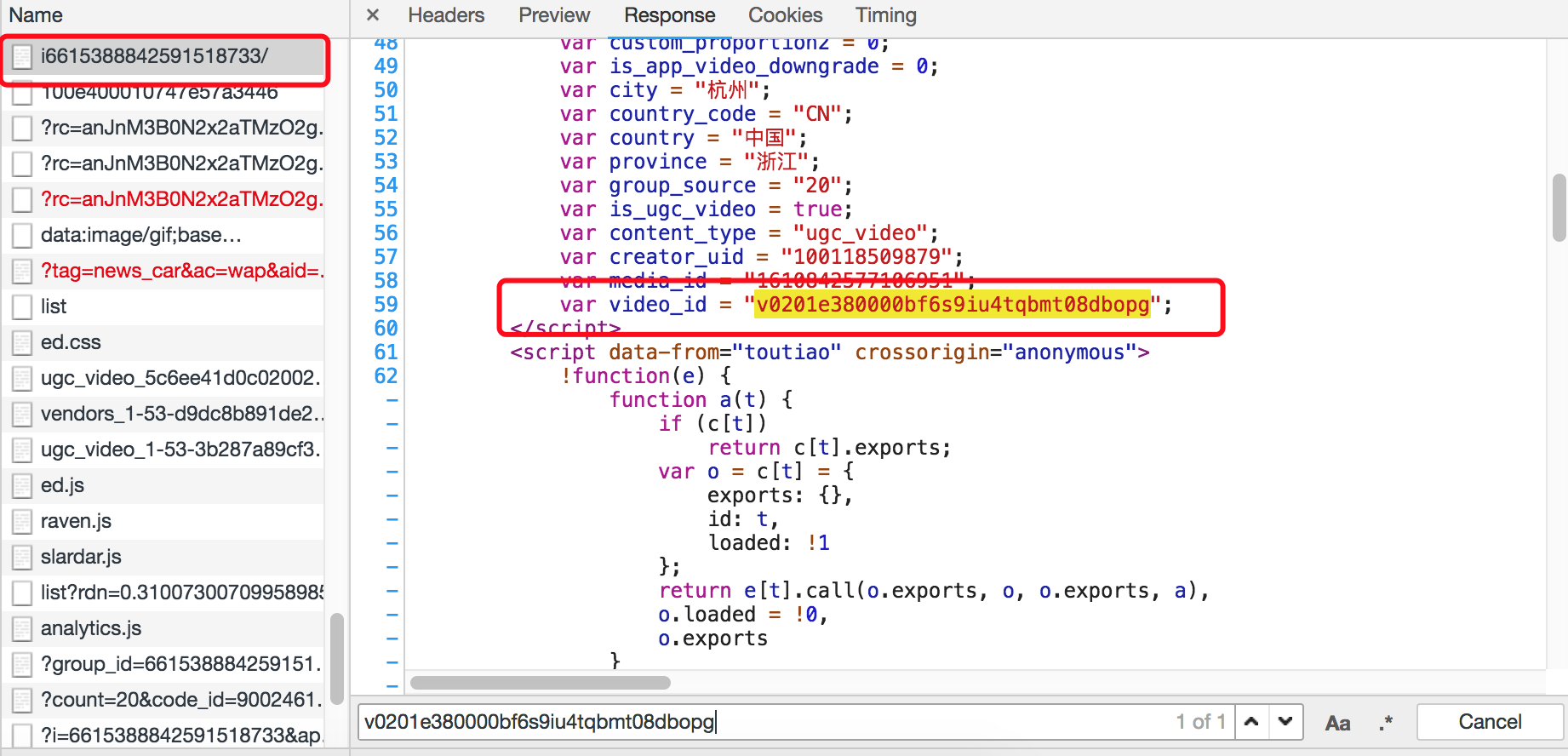Click file icon of analytics.js row

coord(22,629)
